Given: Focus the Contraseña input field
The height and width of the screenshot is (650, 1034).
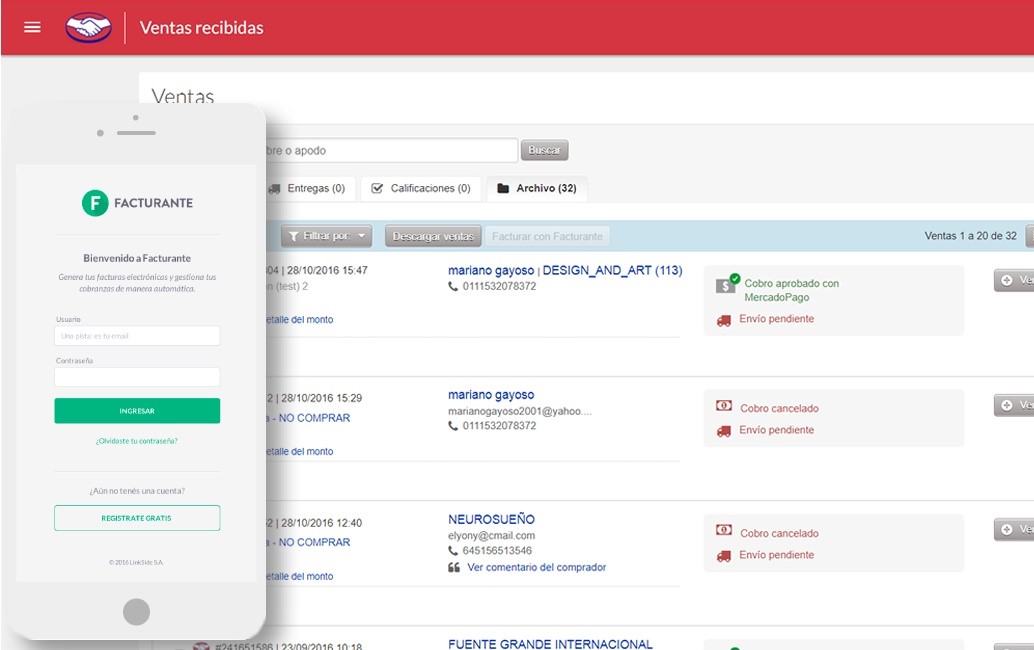Looking at the screenshot, I should coord(137,377).
